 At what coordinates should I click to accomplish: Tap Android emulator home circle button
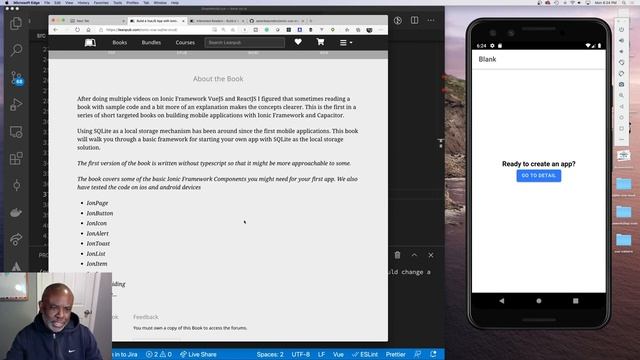tap(539, 301)
